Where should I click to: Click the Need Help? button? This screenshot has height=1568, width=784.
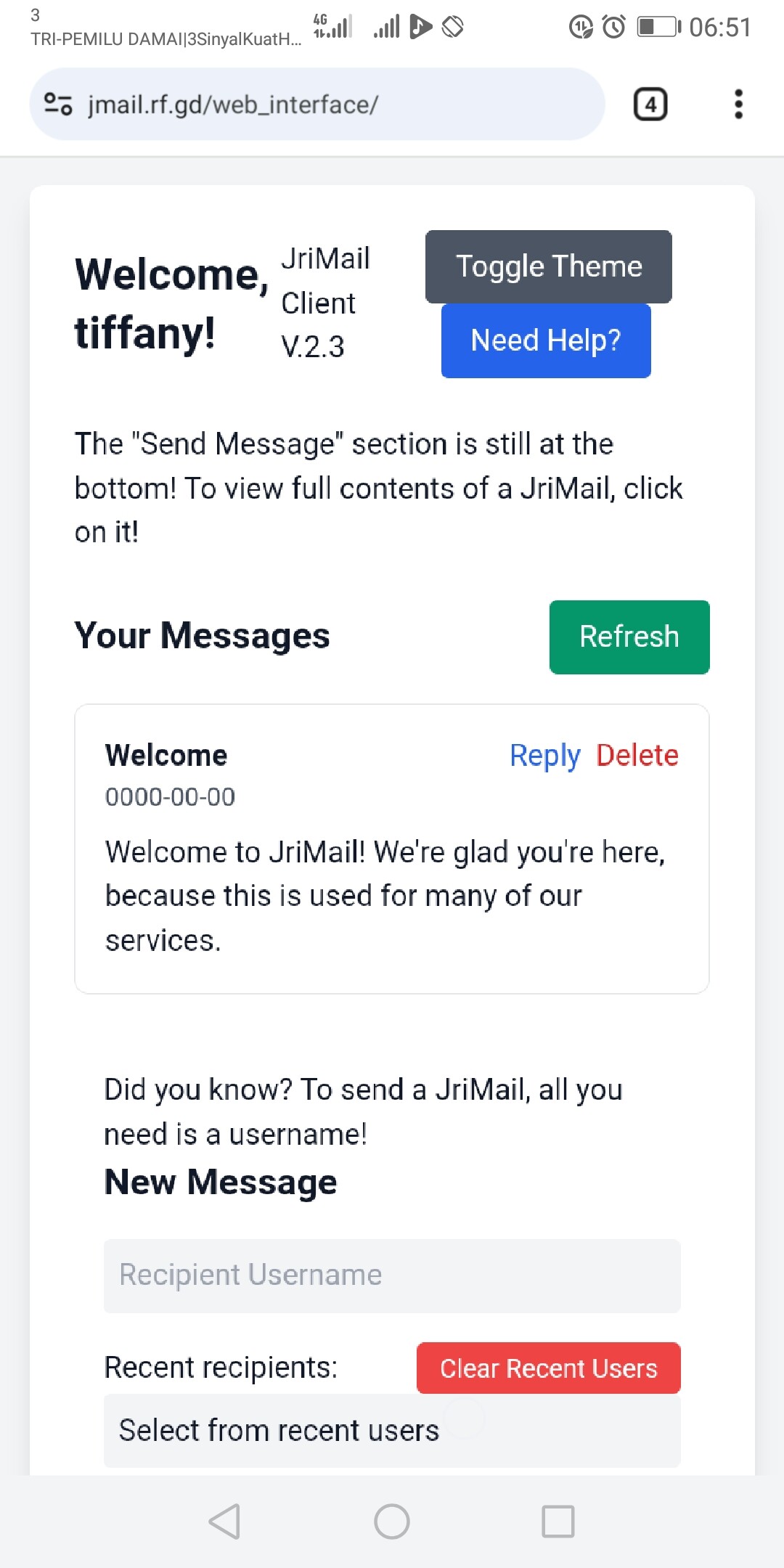pyautogui.click(x=546, y=340)
